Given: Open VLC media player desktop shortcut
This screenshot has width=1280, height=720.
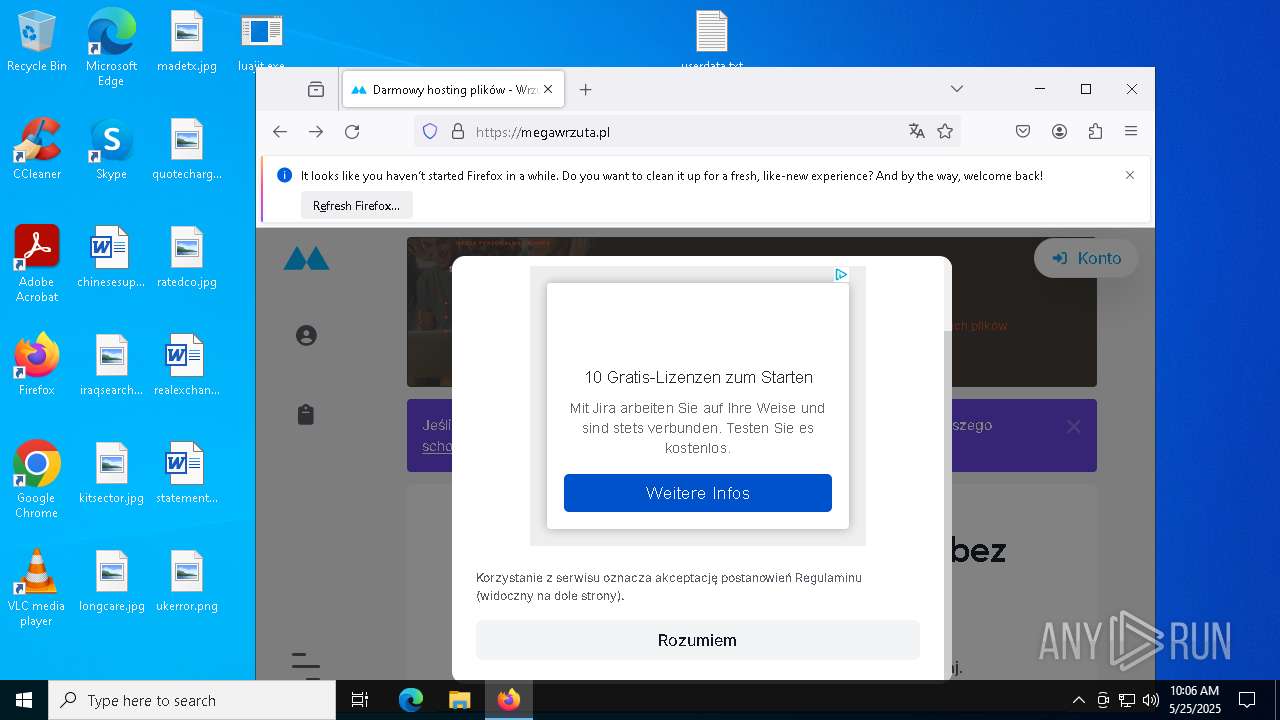Looking at the screenshot, I should point(37,588).
